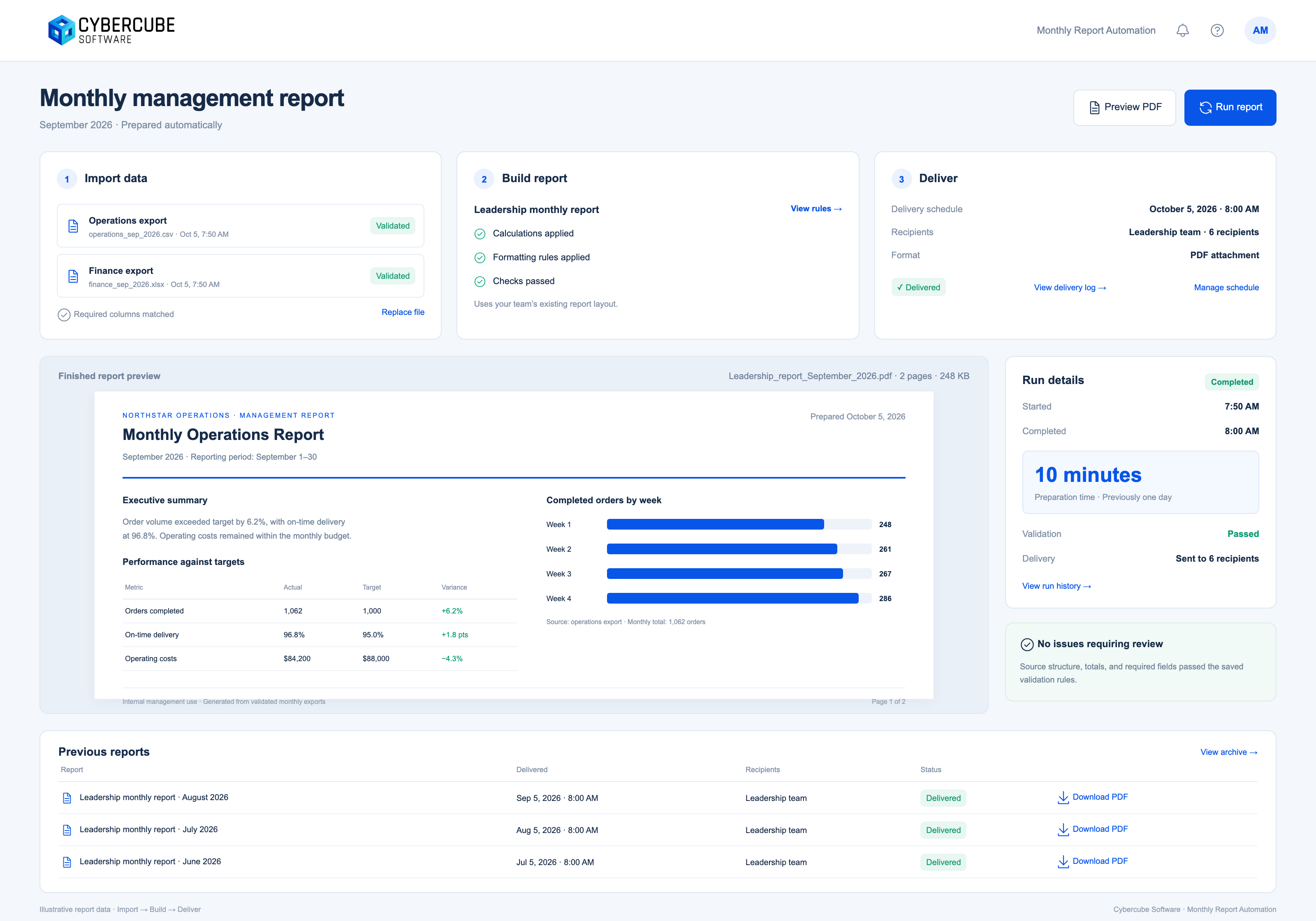The width and height of the screenshot is (1316, 921).
Task: Click the Validated badge for Finance export
Action: click(393, 275)
